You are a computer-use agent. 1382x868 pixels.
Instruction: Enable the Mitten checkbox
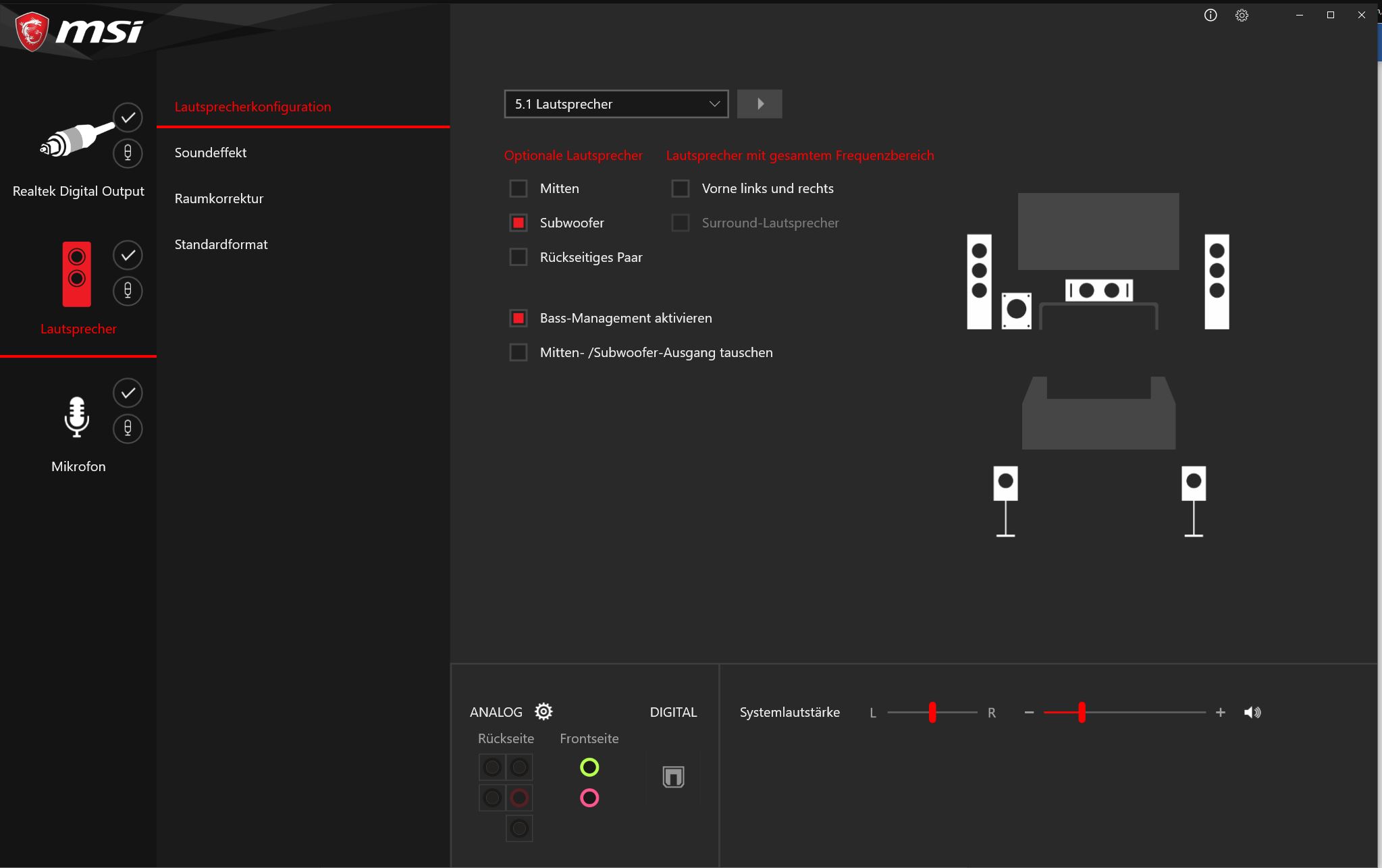[519, 188]
